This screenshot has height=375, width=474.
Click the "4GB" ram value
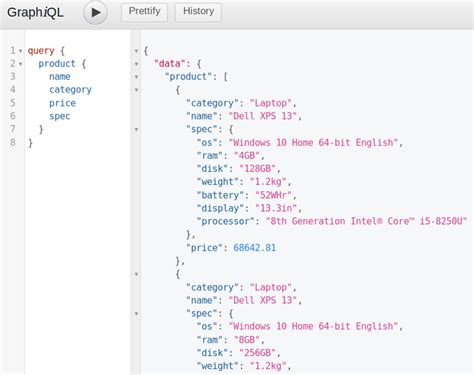247,156
